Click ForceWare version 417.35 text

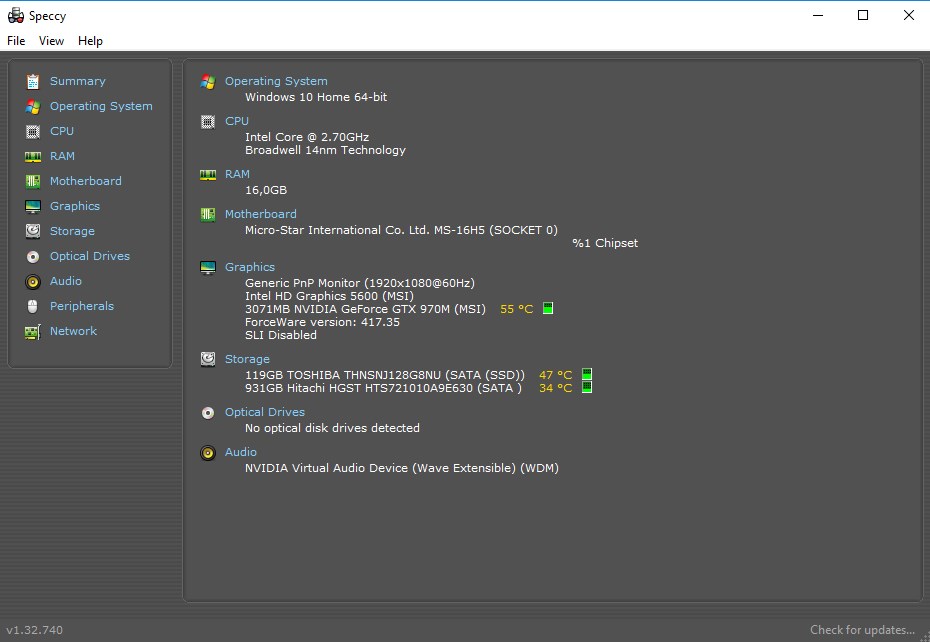point(323,322)
